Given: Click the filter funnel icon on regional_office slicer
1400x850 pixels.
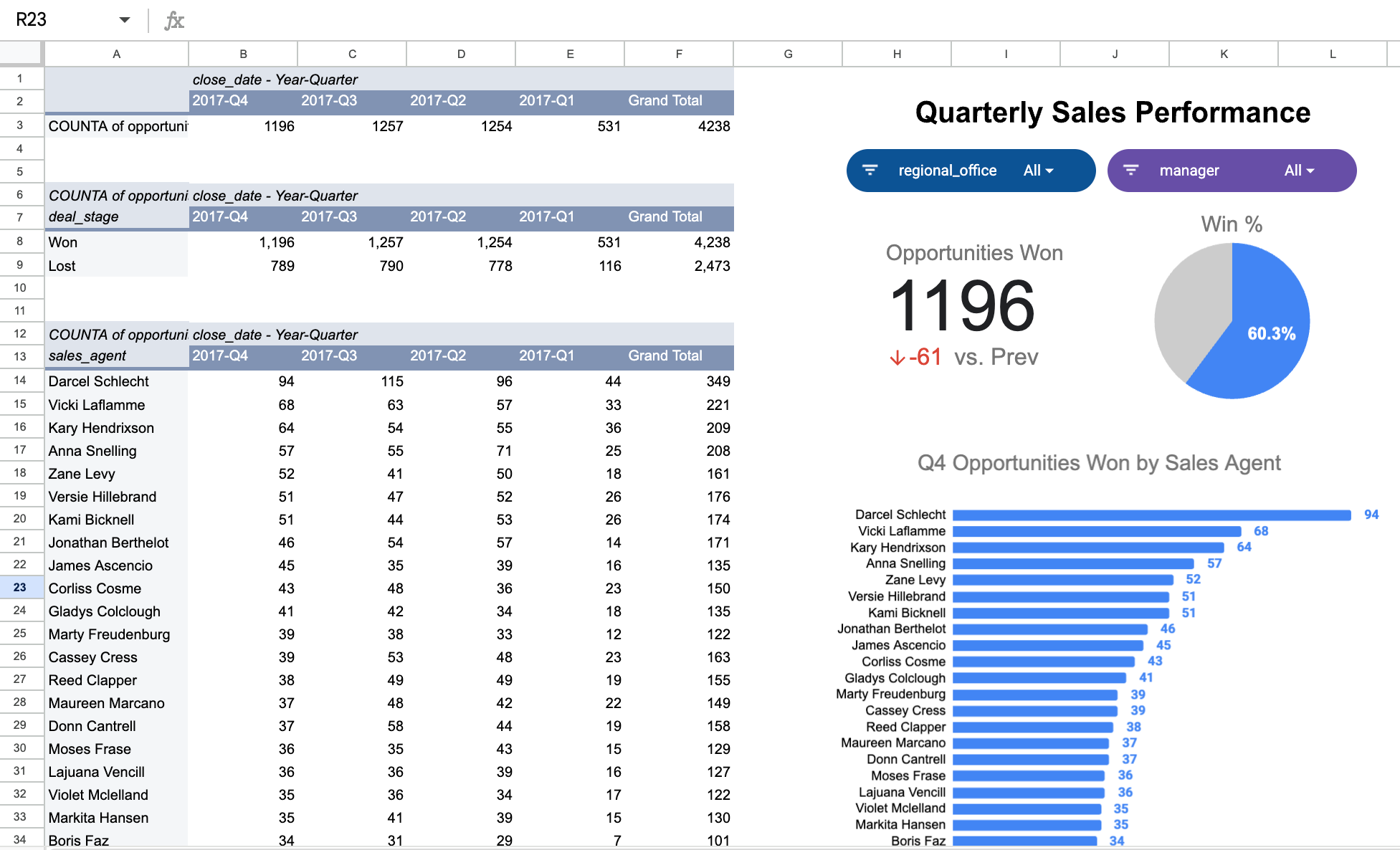Looking at the screenshot, I should (871, 170).
